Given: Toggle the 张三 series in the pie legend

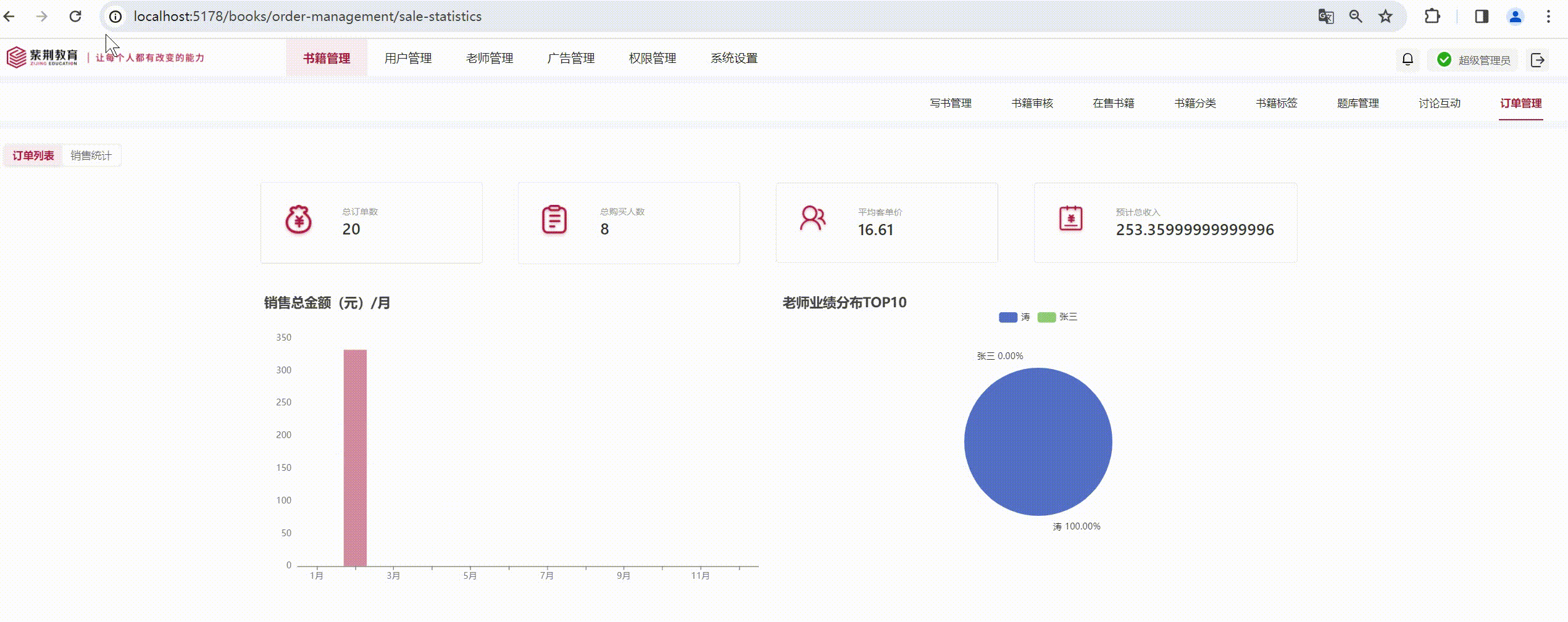Looking at the screenshot, I should pos(1057,317).
